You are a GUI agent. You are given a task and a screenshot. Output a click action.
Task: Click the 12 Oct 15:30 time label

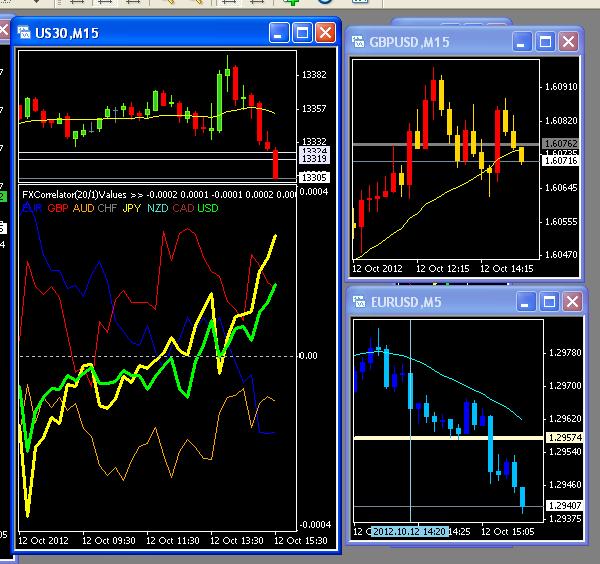[x=301, y=541]
